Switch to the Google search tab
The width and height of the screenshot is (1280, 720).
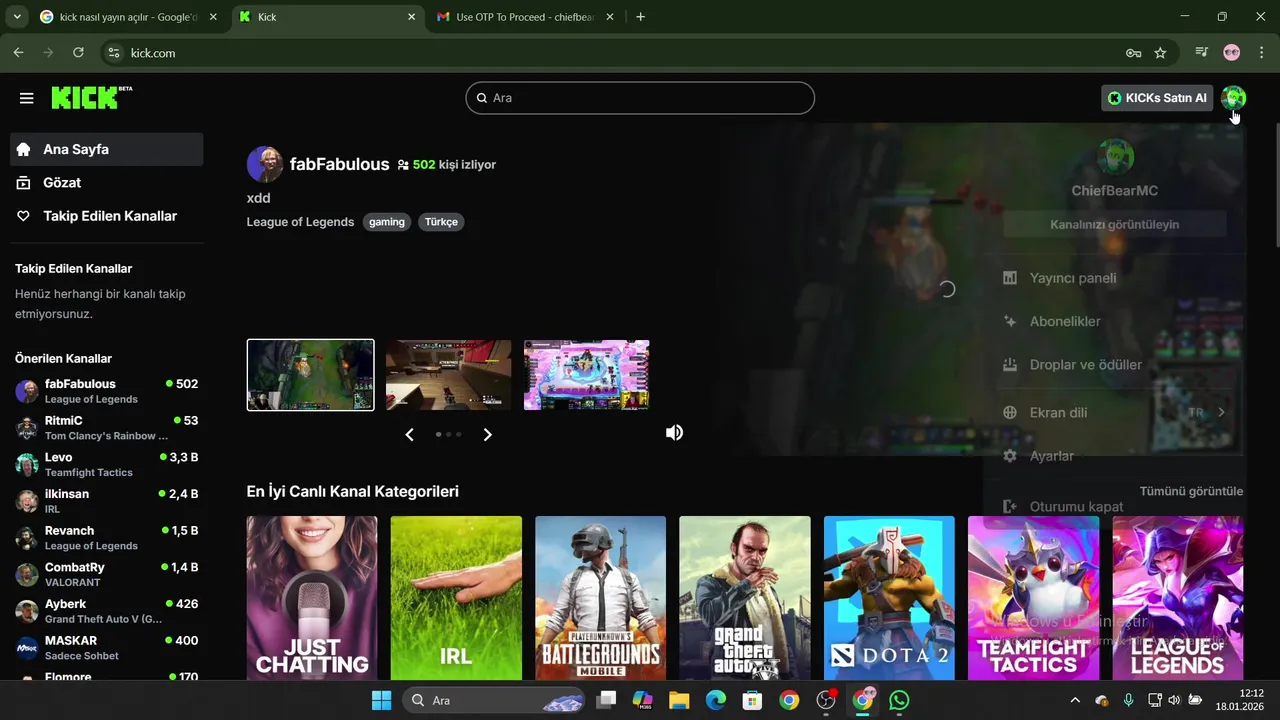(x=128, y=17)
